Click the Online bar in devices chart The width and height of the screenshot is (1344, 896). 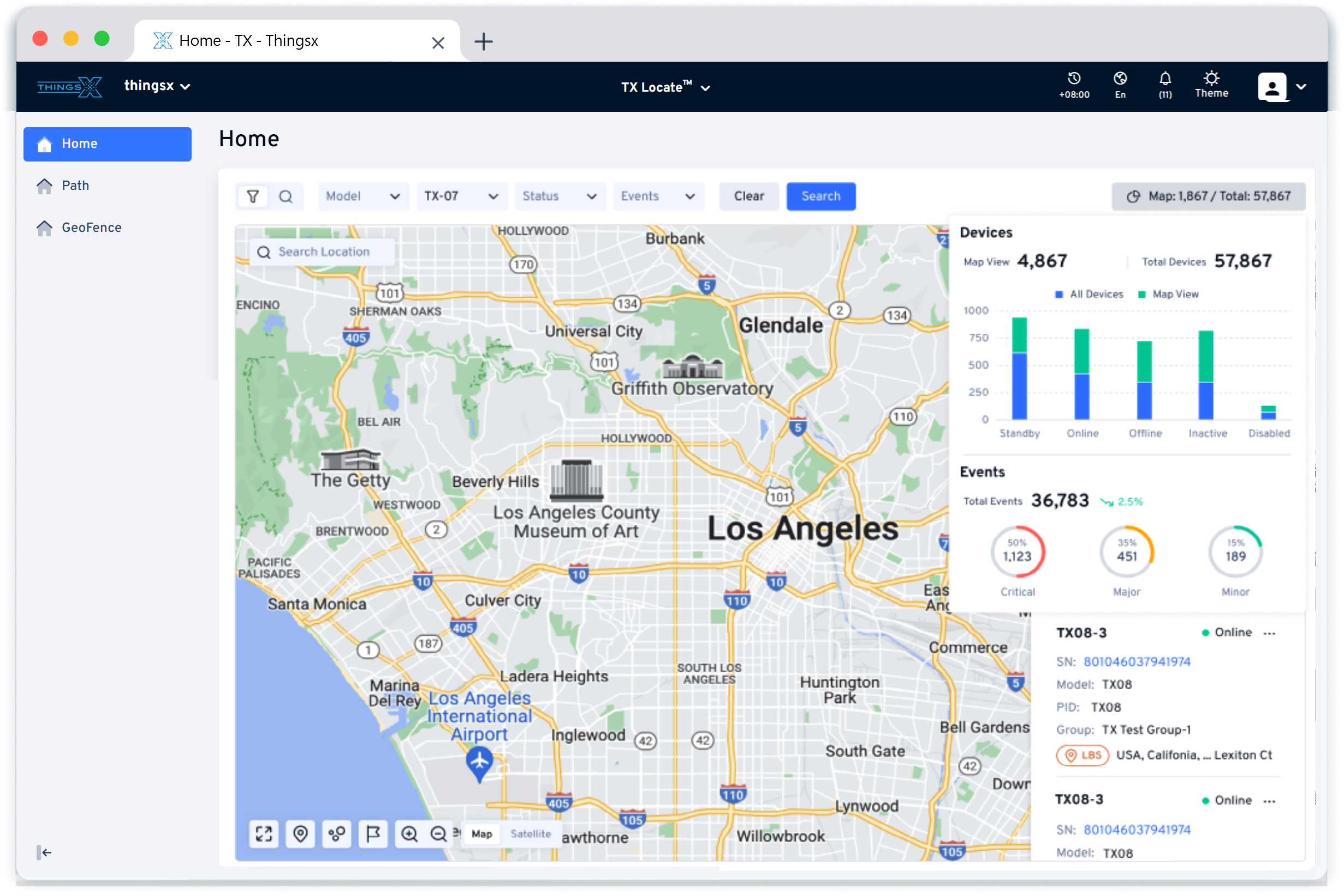point(1081,374)
